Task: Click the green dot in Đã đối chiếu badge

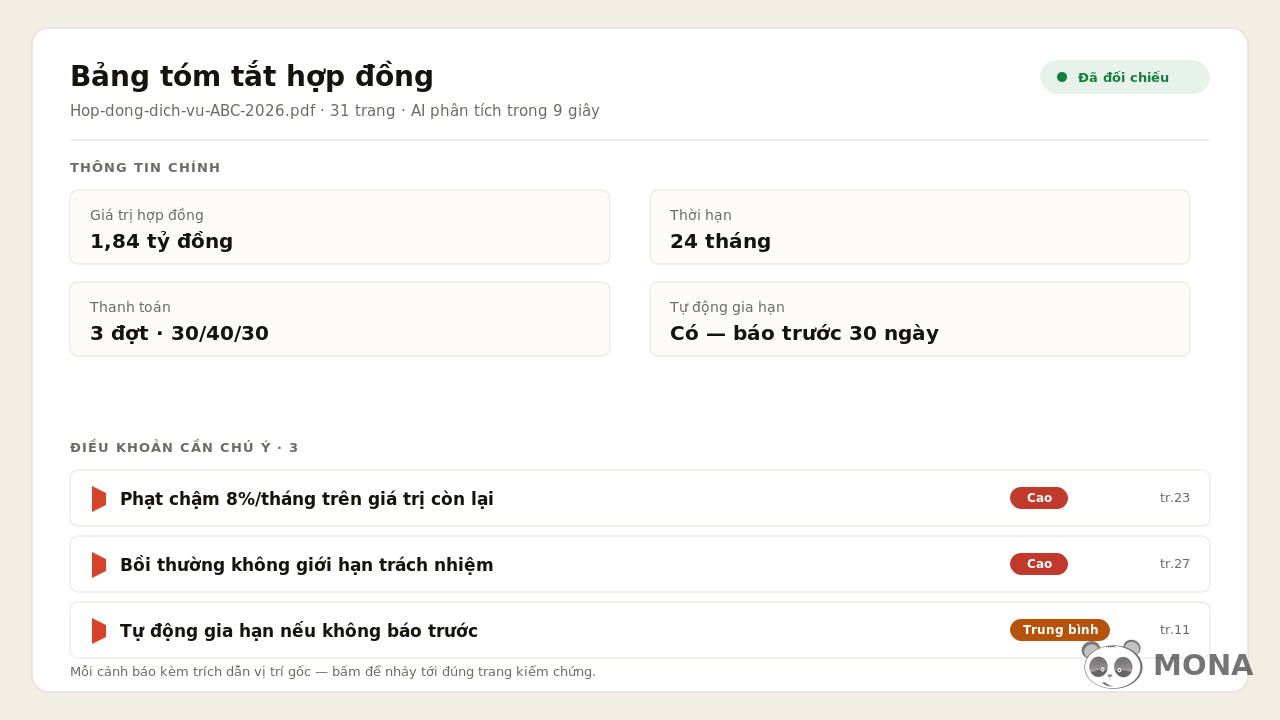Action: pos(1062,77)
